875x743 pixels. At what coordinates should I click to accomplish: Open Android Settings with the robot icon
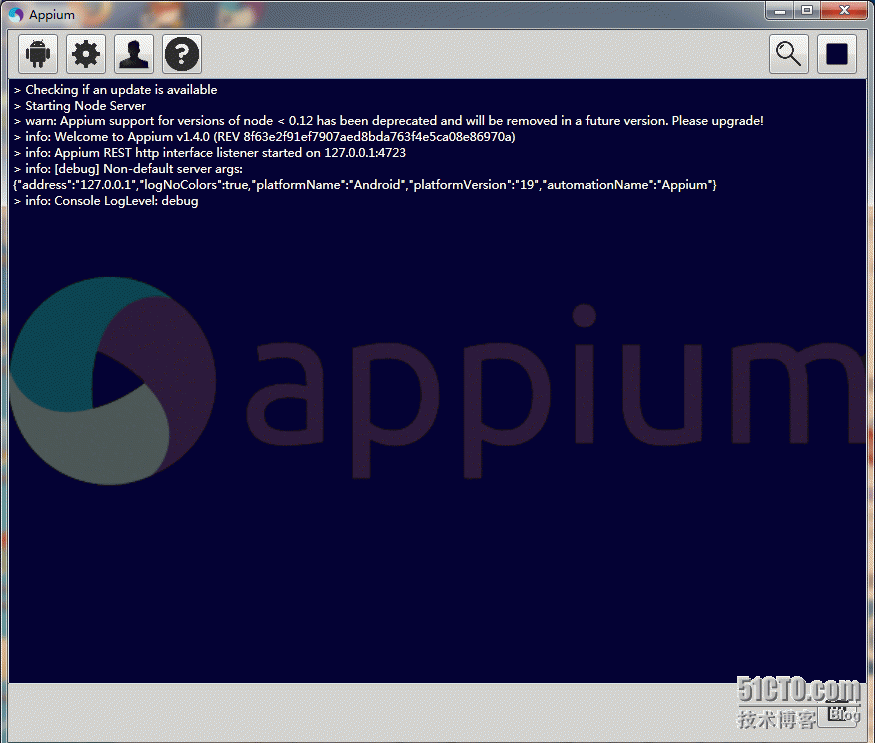click(38, 54)
